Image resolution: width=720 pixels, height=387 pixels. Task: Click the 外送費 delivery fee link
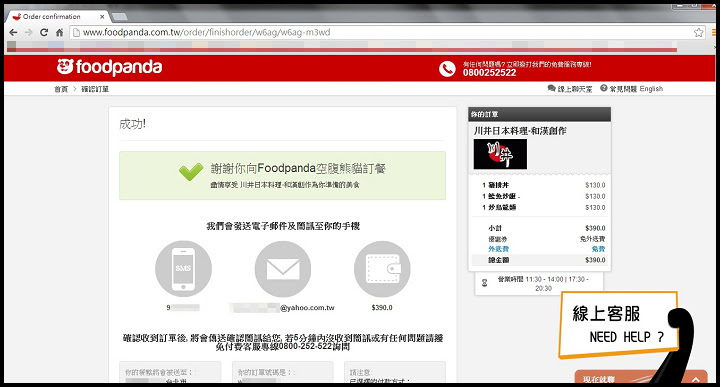point(498,249)
